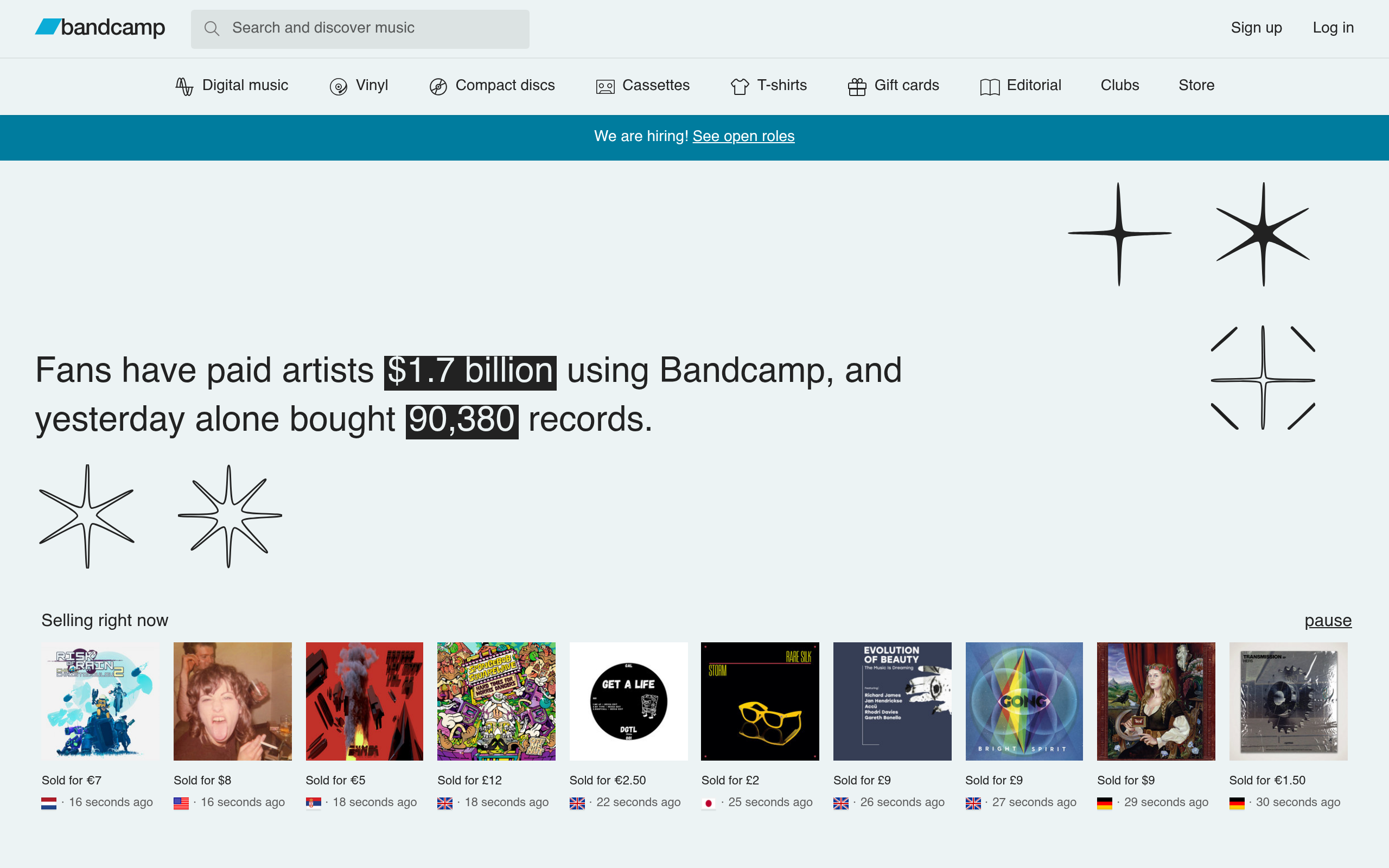
Task: Click the Cassettes tape icon
Action: [x=605, y=87]
